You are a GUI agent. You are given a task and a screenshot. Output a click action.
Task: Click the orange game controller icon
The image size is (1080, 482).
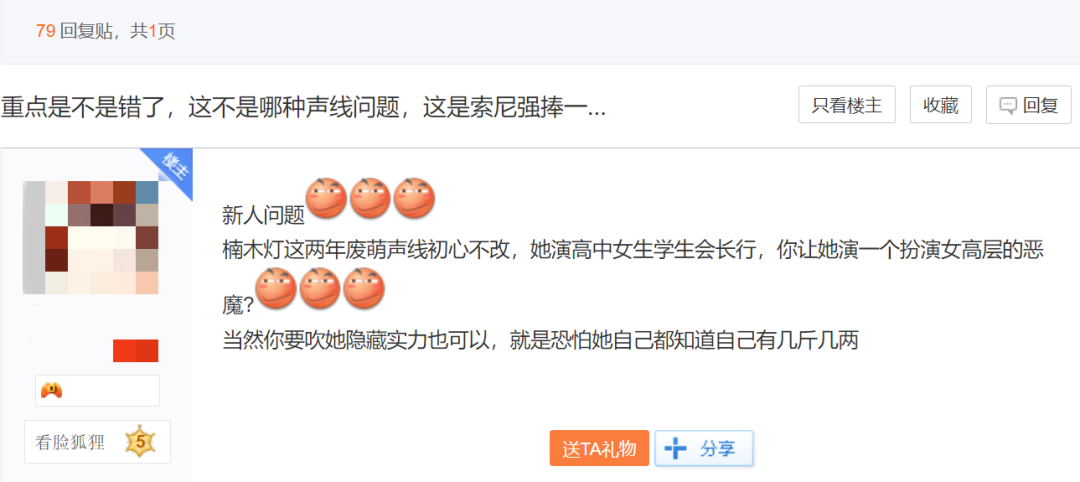point(52,390)
